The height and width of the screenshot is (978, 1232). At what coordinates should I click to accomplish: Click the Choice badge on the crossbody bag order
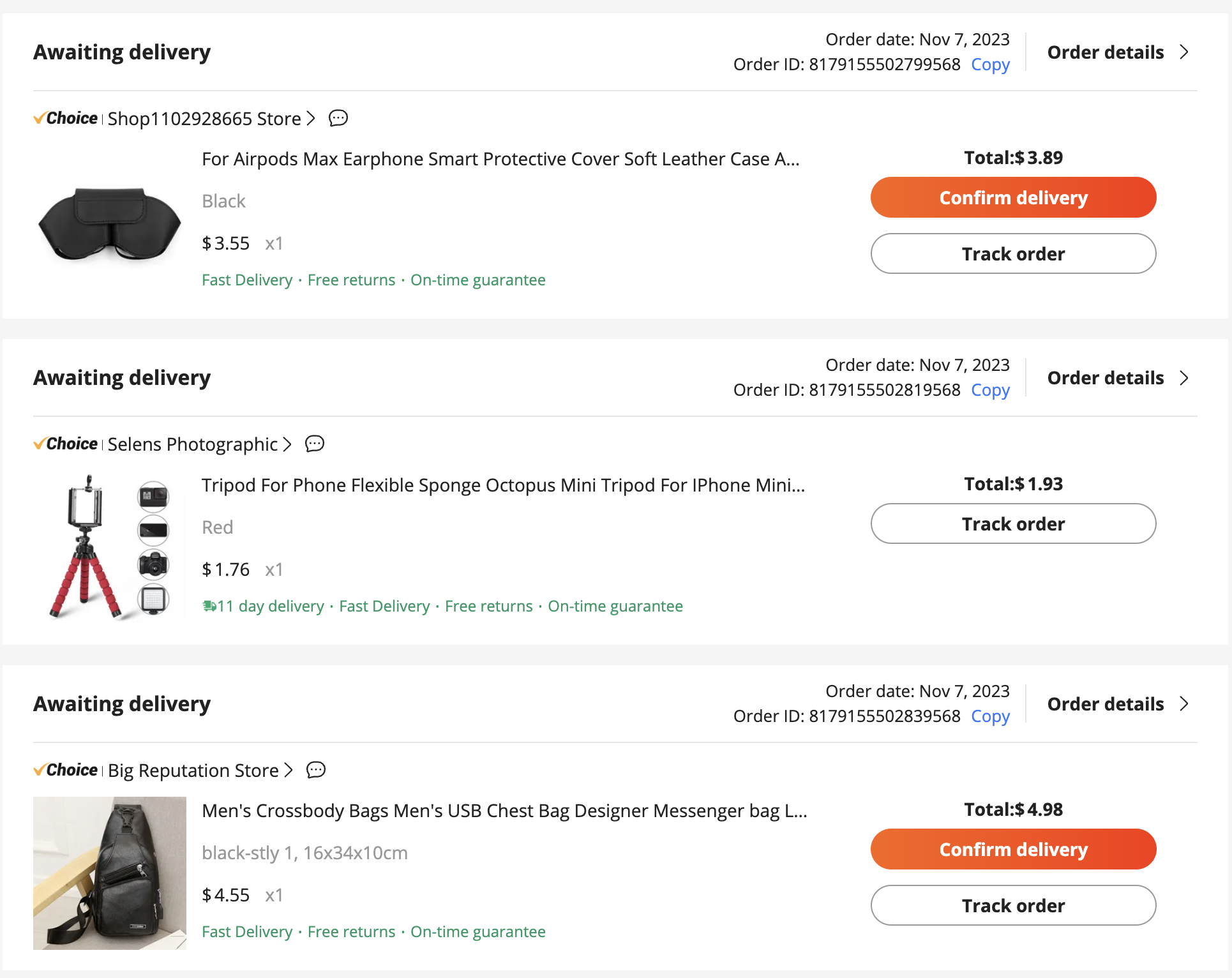(x=66, y=770)
